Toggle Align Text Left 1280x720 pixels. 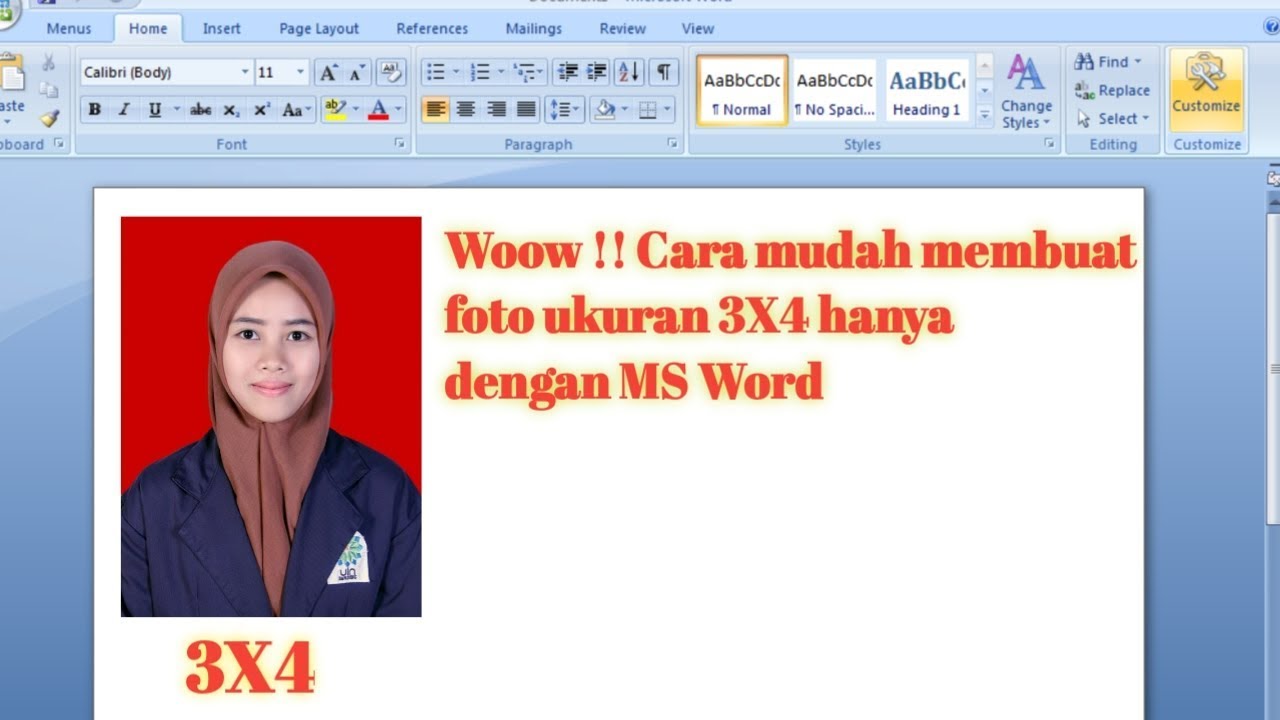[435, 109]
